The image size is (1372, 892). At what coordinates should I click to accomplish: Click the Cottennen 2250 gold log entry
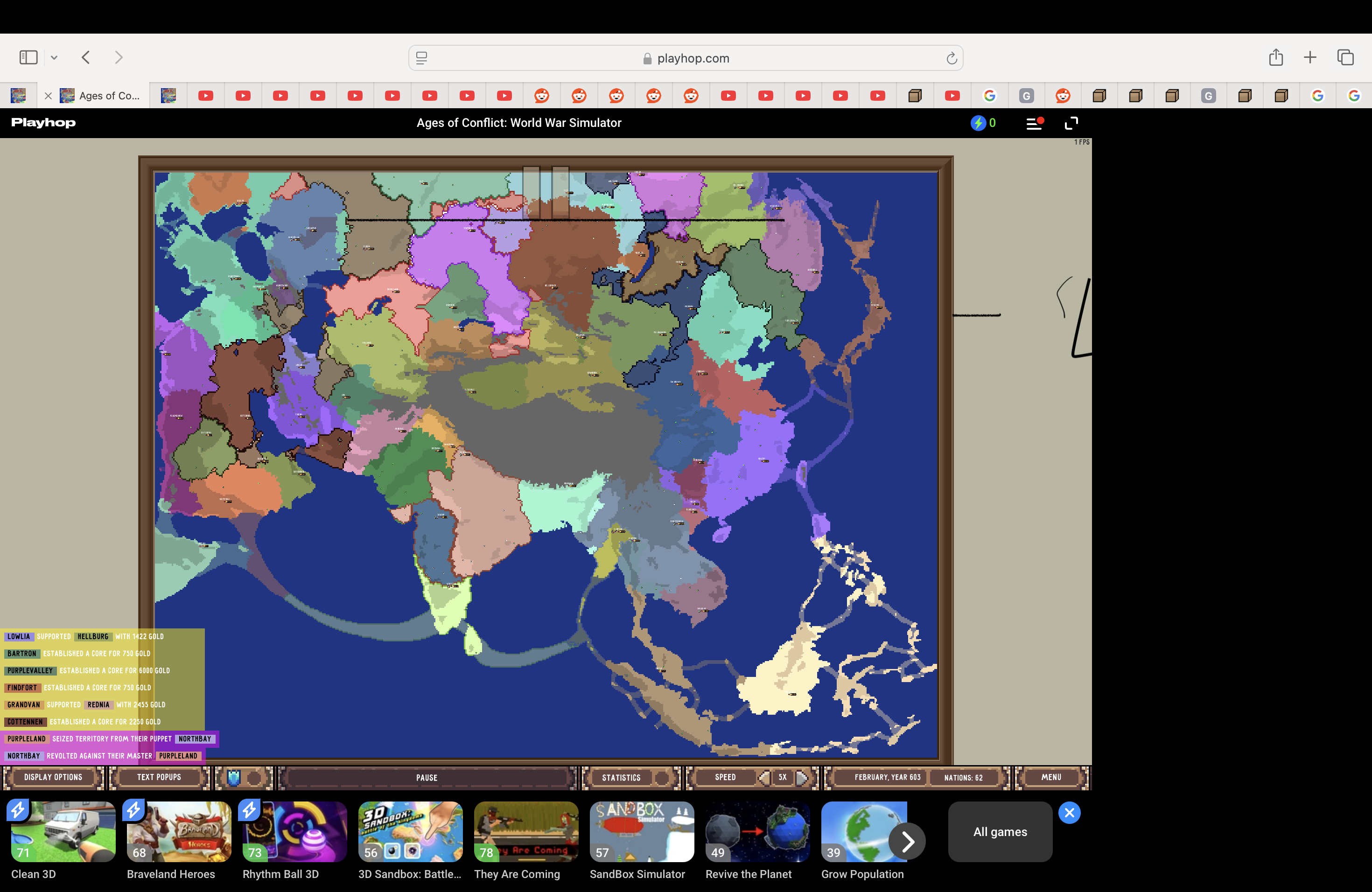pyautogui.click(x=83, y=721)
